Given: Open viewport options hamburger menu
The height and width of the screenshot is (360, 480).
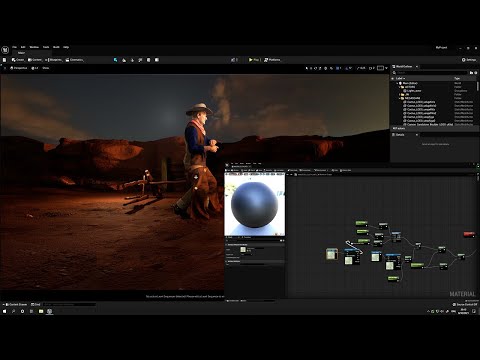Looking at the screenshot, I should (x=4, y=68).
